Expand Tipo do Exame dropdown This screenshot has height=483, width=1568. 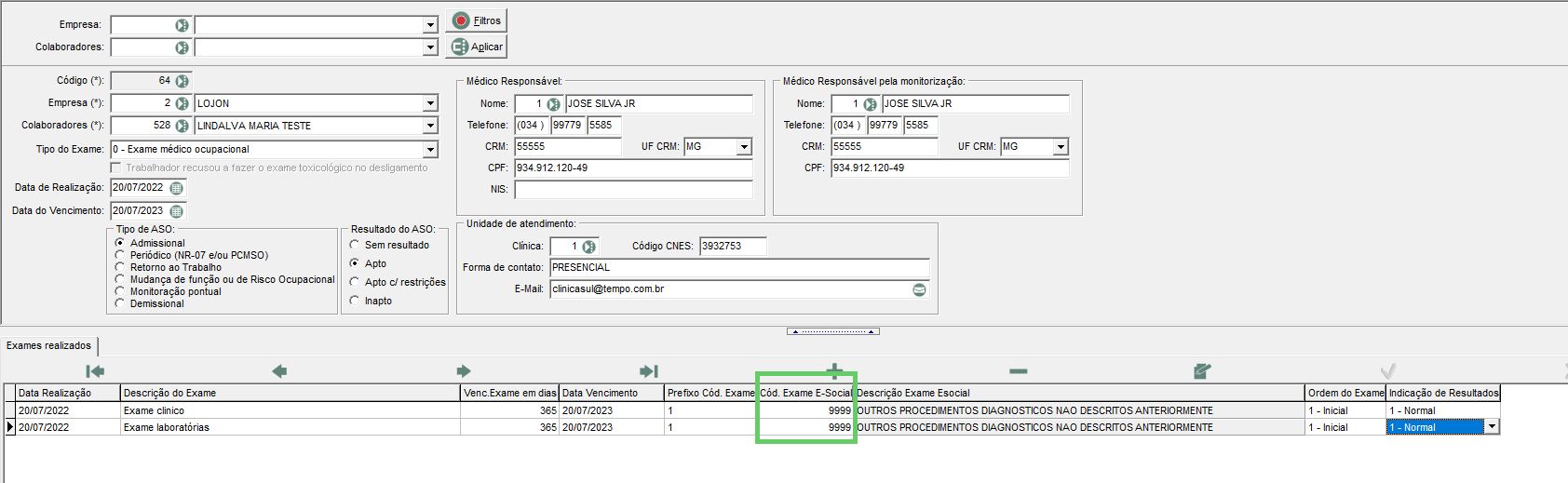point(430,149)
